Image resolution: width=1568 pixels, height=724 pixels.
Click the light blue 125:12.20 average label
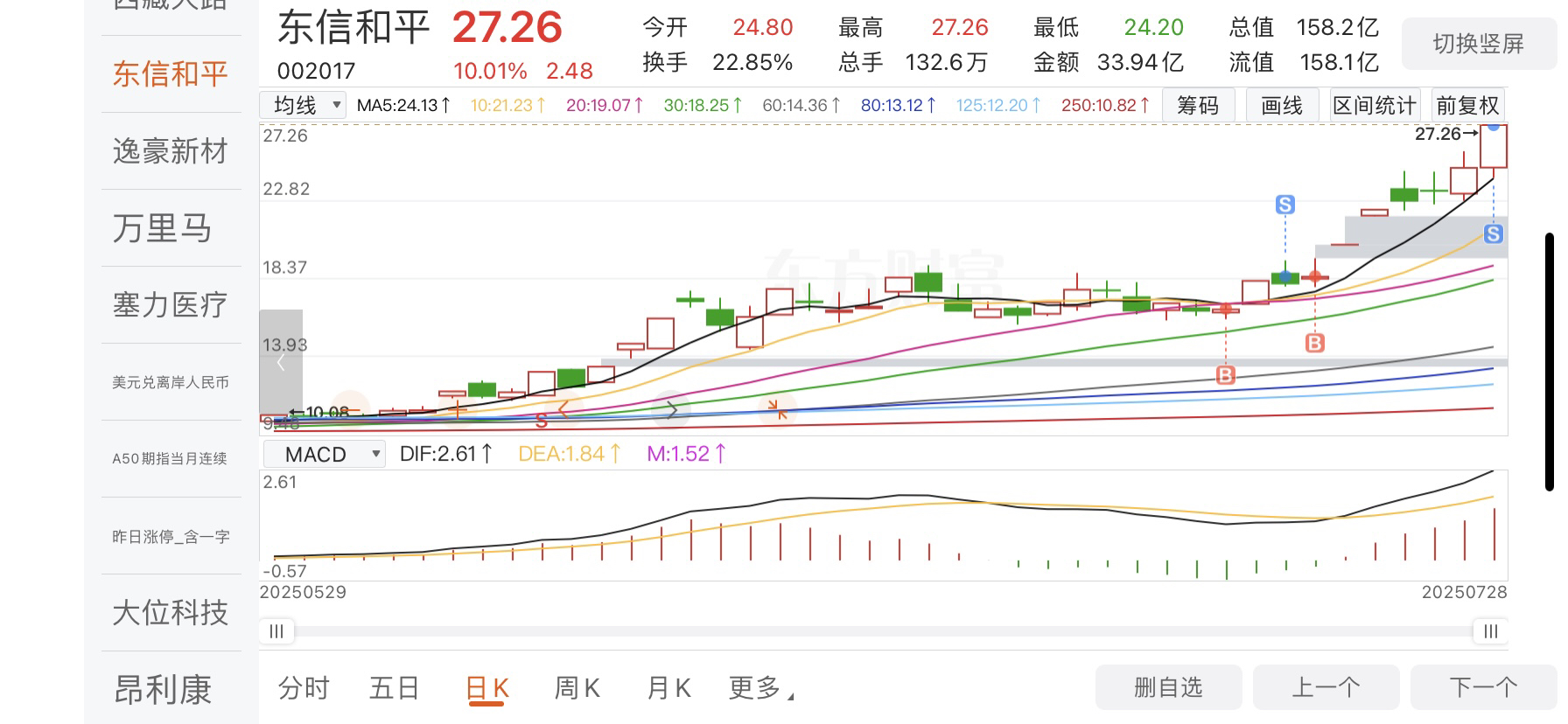tap(998, 106)
